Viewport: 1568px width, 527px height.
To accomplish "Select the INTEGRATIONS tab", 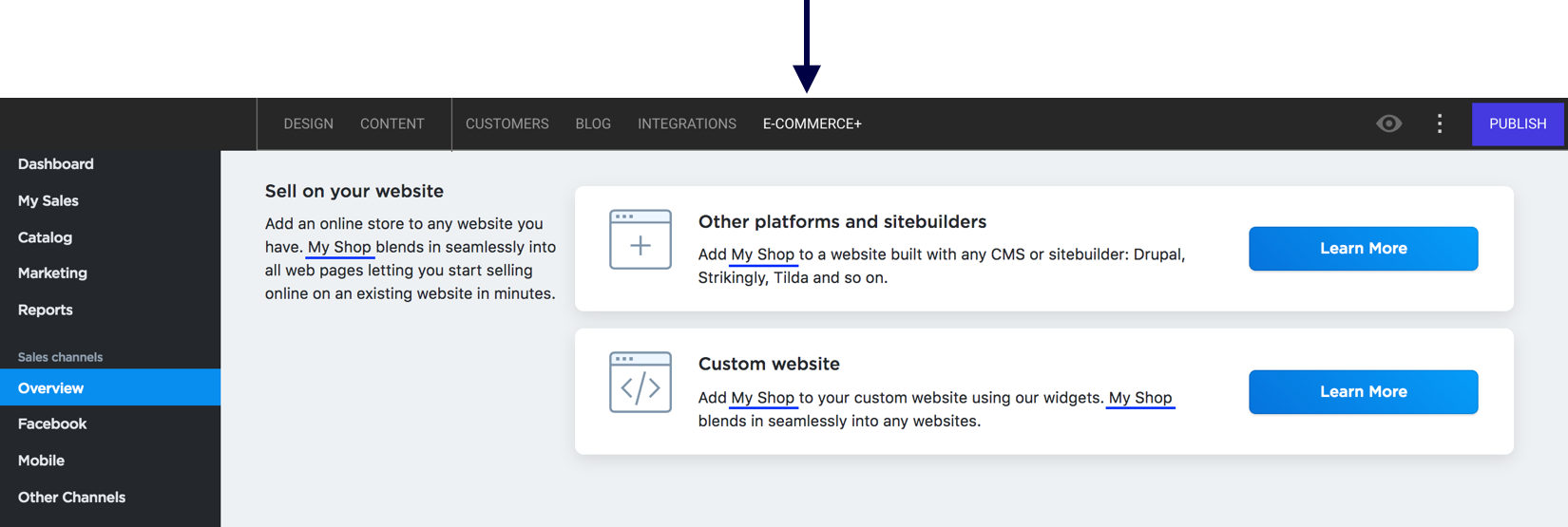I will [687, 123].
